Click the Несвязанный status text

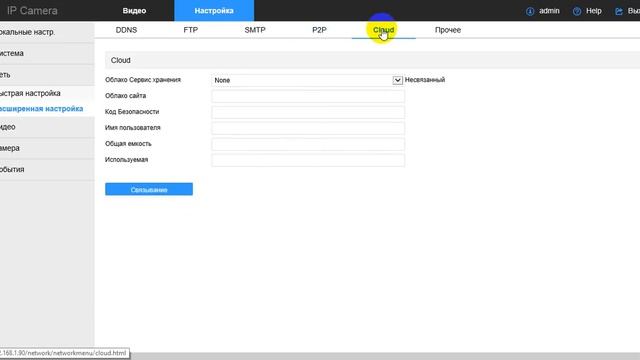425,80
